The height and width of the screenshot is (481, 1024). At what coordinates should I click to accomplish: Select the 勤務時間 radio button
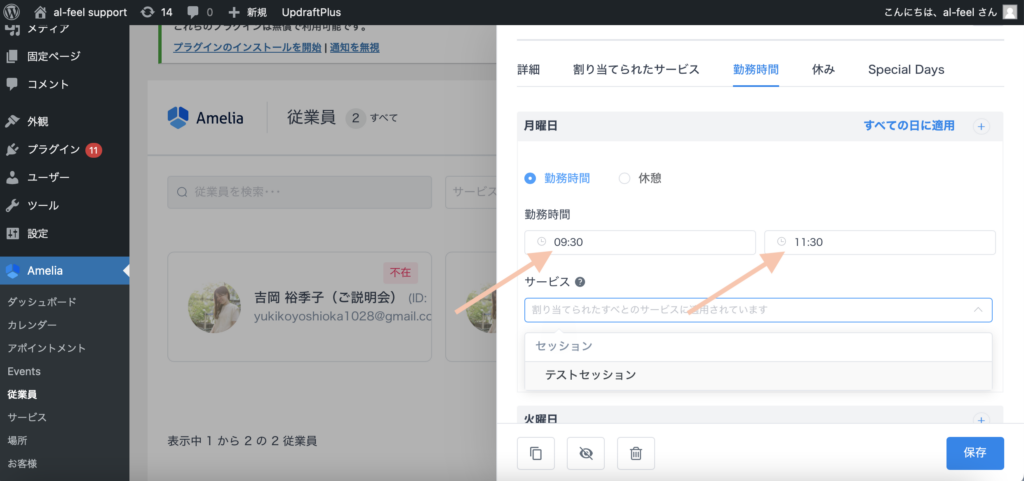tap(530, 178)
